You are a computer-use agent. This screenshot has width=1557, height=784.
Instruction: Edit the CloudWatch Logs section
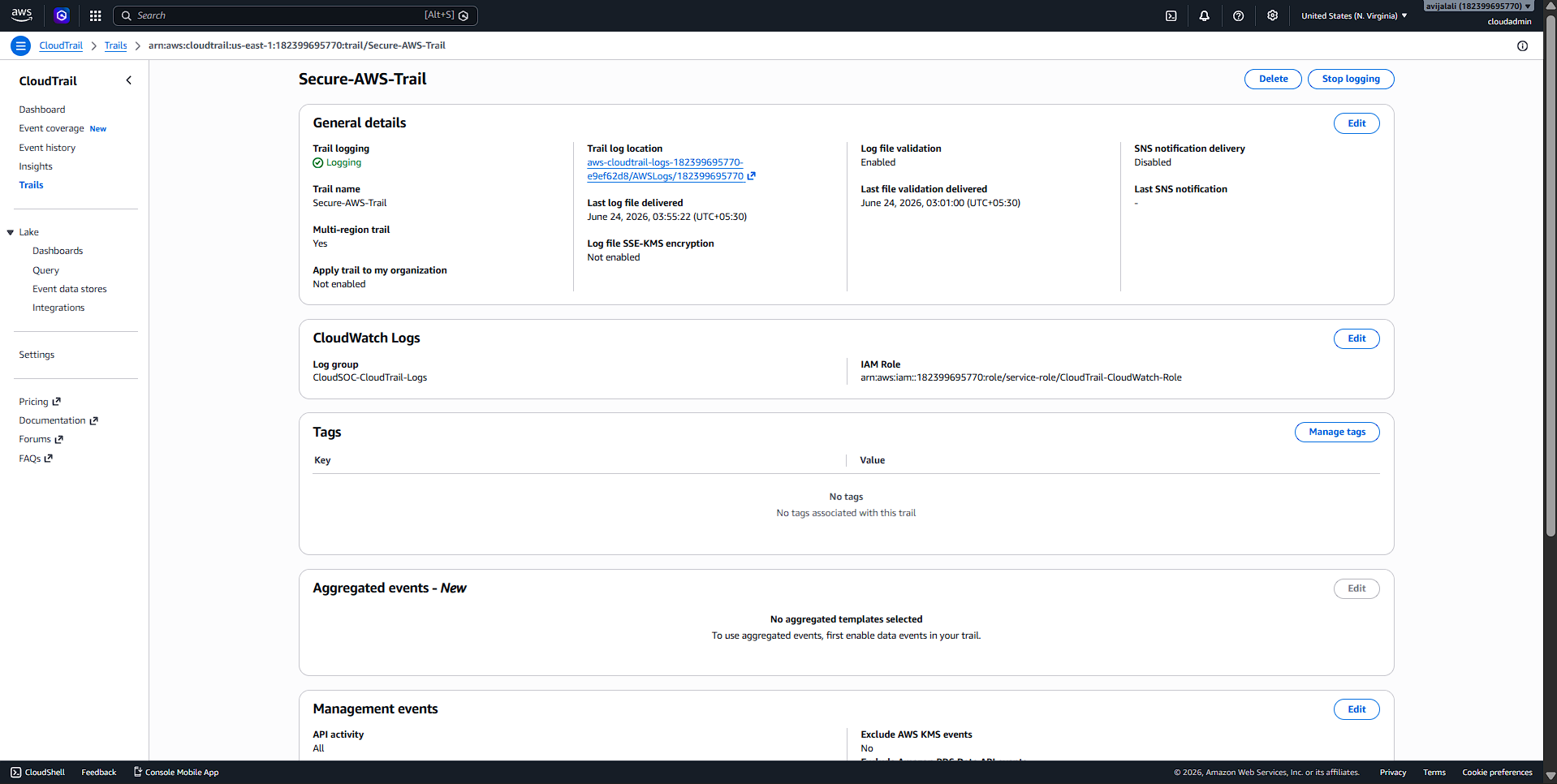pyautogui.click(x=1356, y=338)
